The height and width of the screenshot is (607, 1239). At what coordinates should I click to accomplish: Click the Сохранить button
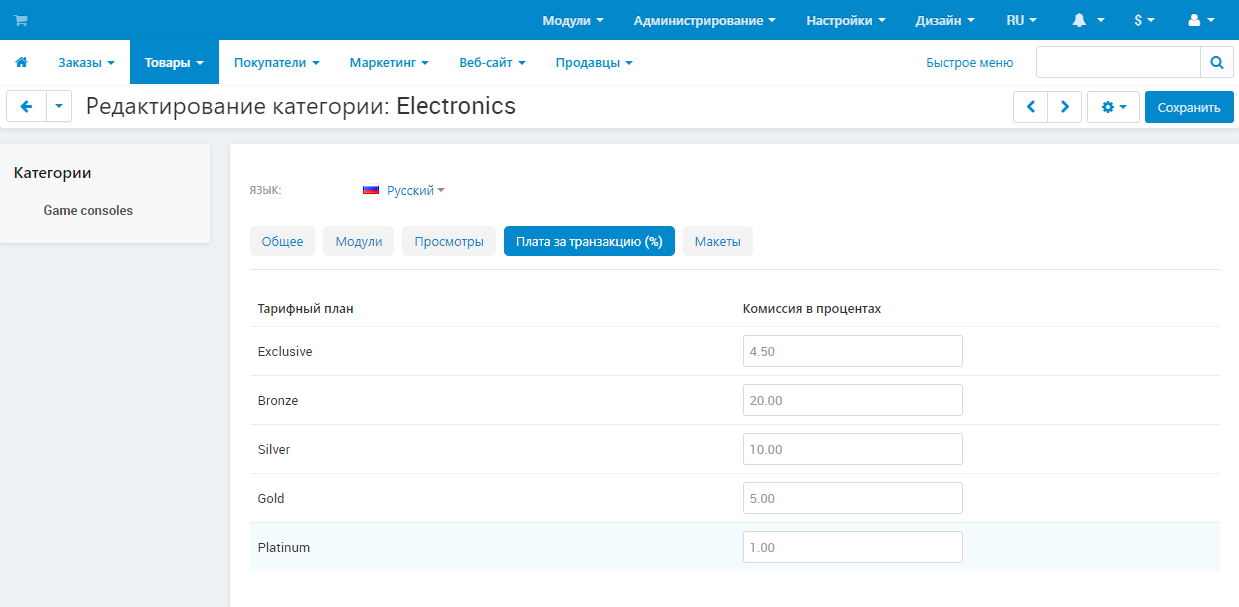1189,107
